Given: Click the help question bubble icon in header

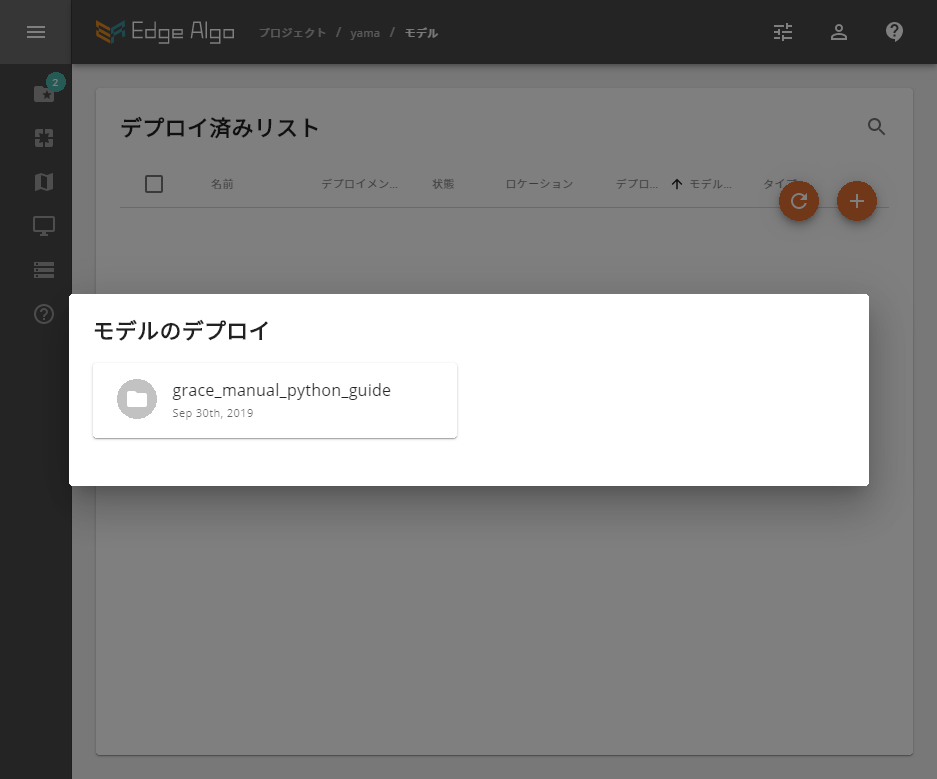Looking at the screenshot, I should 895,32.
